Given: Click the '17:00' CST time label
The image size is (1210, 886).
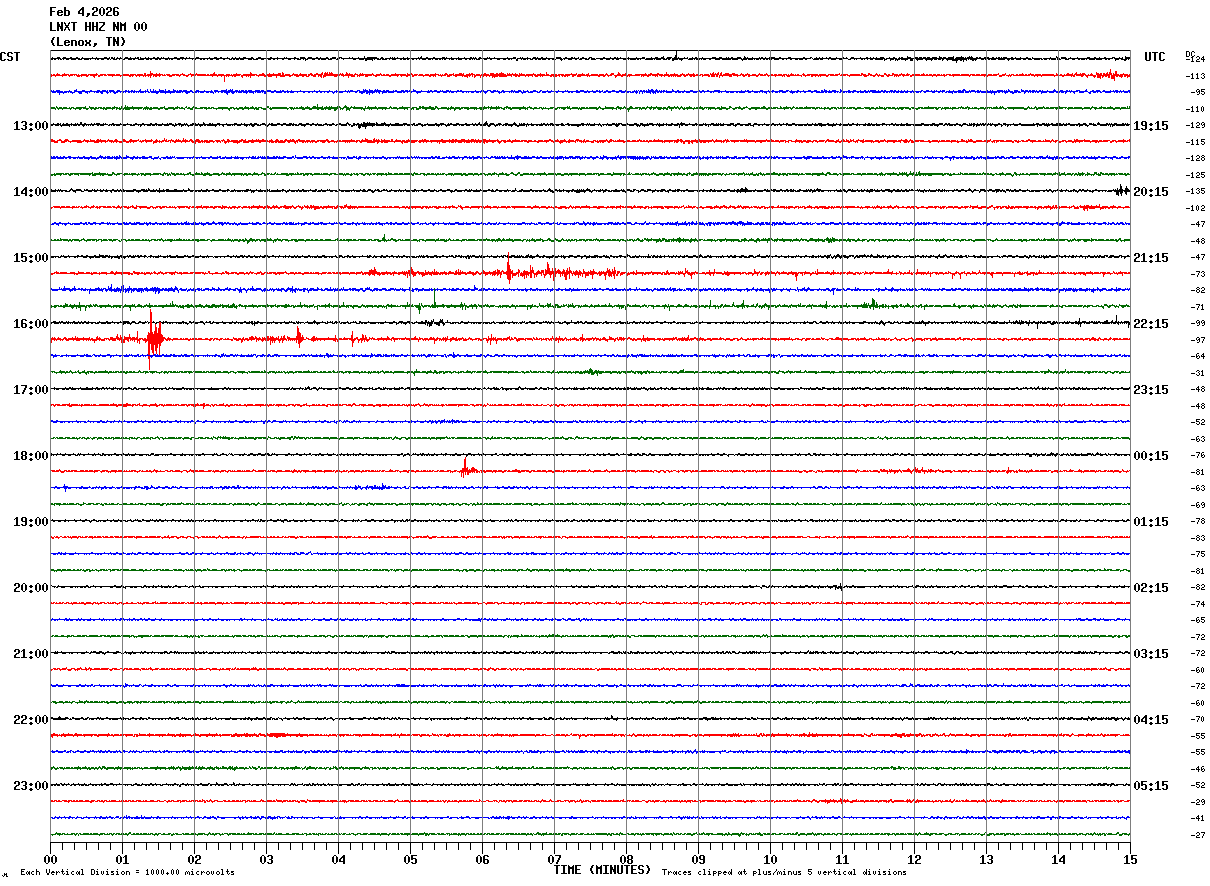Looking at the screenshot, I should point(30,390).
